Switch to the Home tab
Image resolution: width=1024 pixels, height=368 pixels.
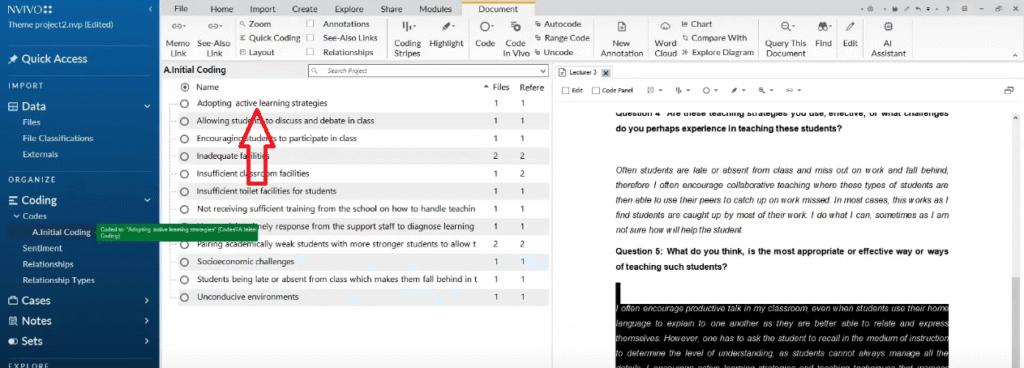point(222,9)
